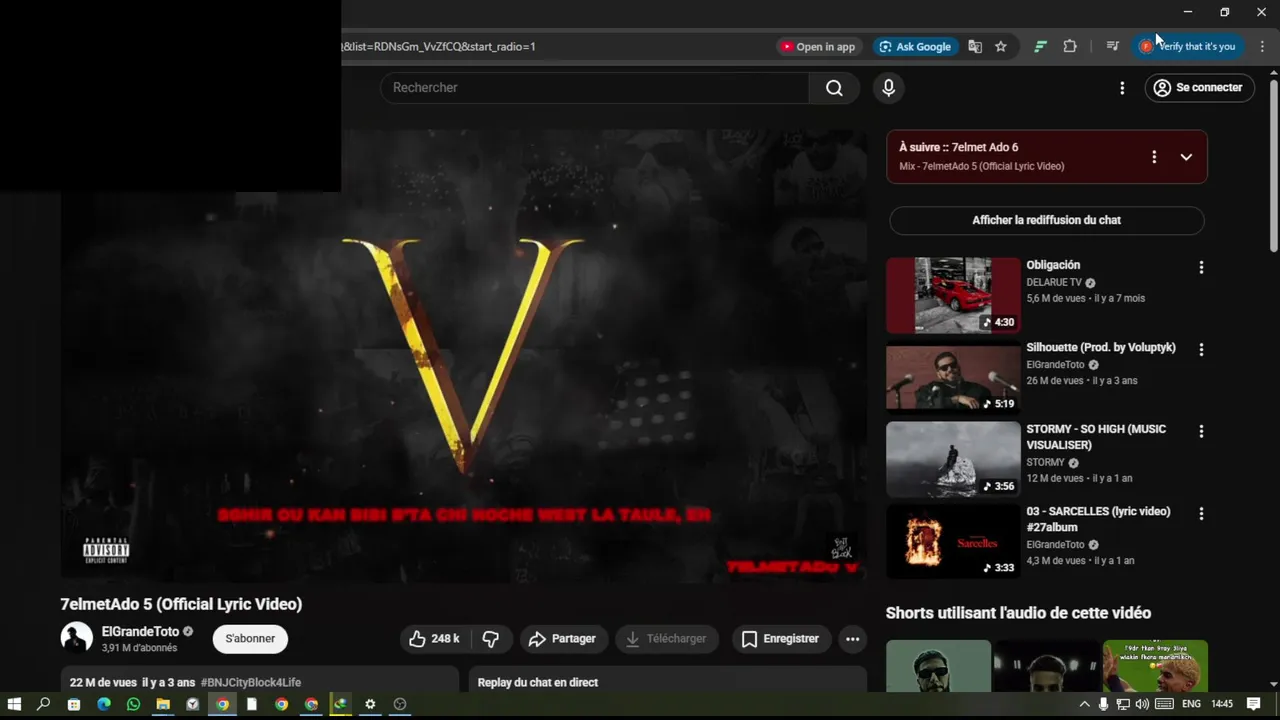Show hidden system tray icons
This screenshot has height=720, width=1280.
1084,704
